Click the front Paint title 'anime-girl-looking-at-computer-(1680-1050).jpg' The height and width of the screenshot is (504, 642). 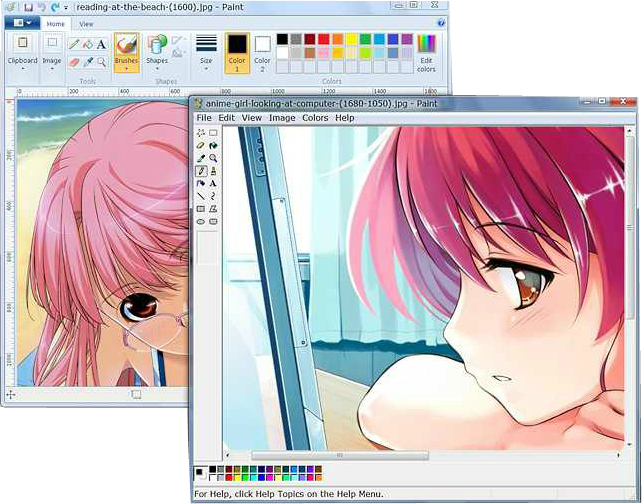307,104
